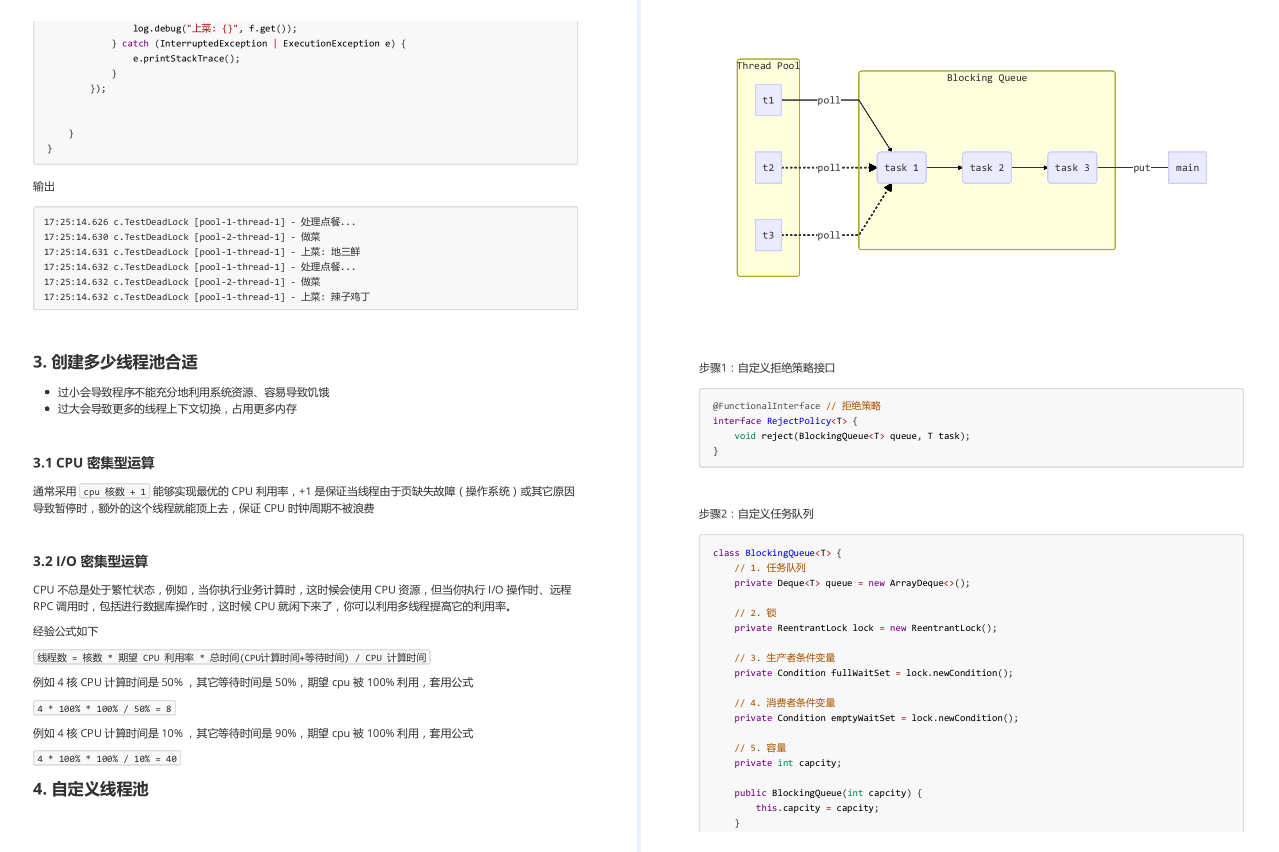This screenshot has height=852, width=1279.
Task: Click heading '3.2 I/O 密集型运算'
Action: [x=90, y=561]
